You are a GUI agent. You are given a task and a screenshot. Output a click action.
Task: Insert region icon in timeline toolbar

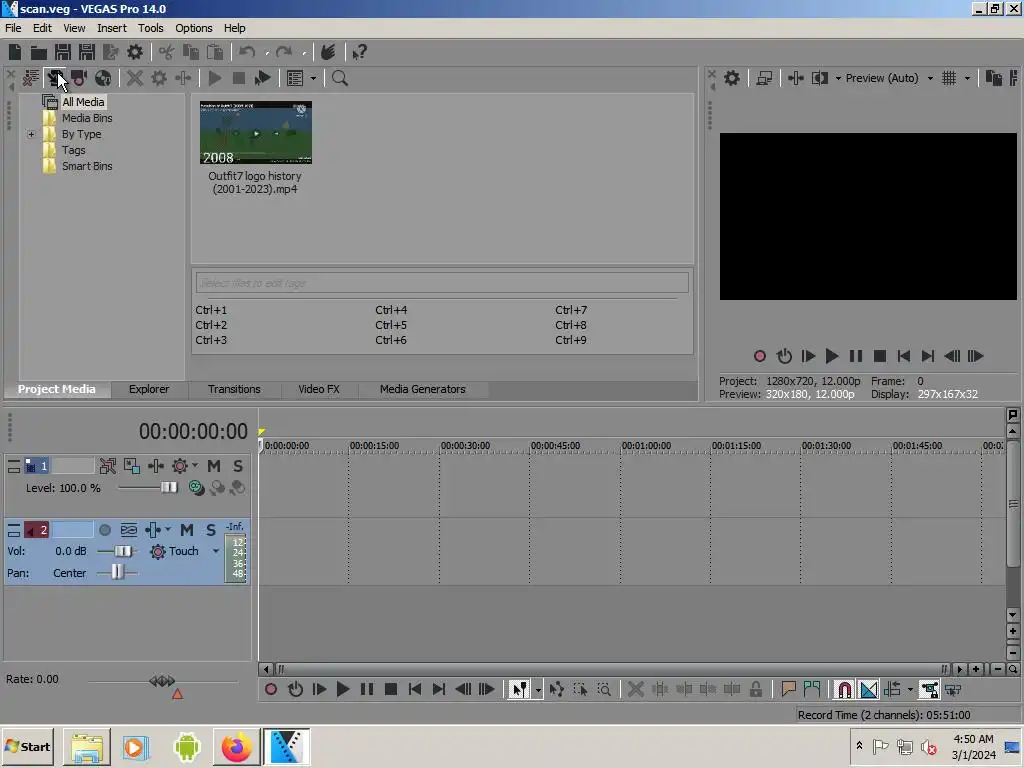[812, 689]
